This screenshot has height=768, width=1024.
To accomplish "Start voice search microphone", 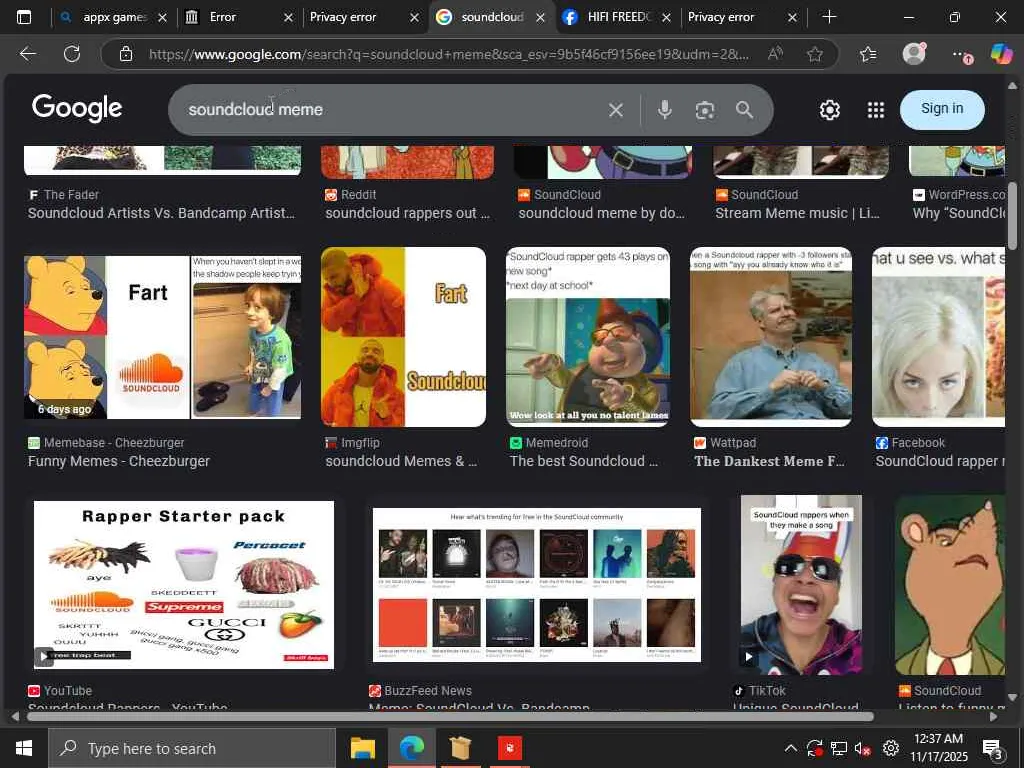I will (x=665, y=110).
